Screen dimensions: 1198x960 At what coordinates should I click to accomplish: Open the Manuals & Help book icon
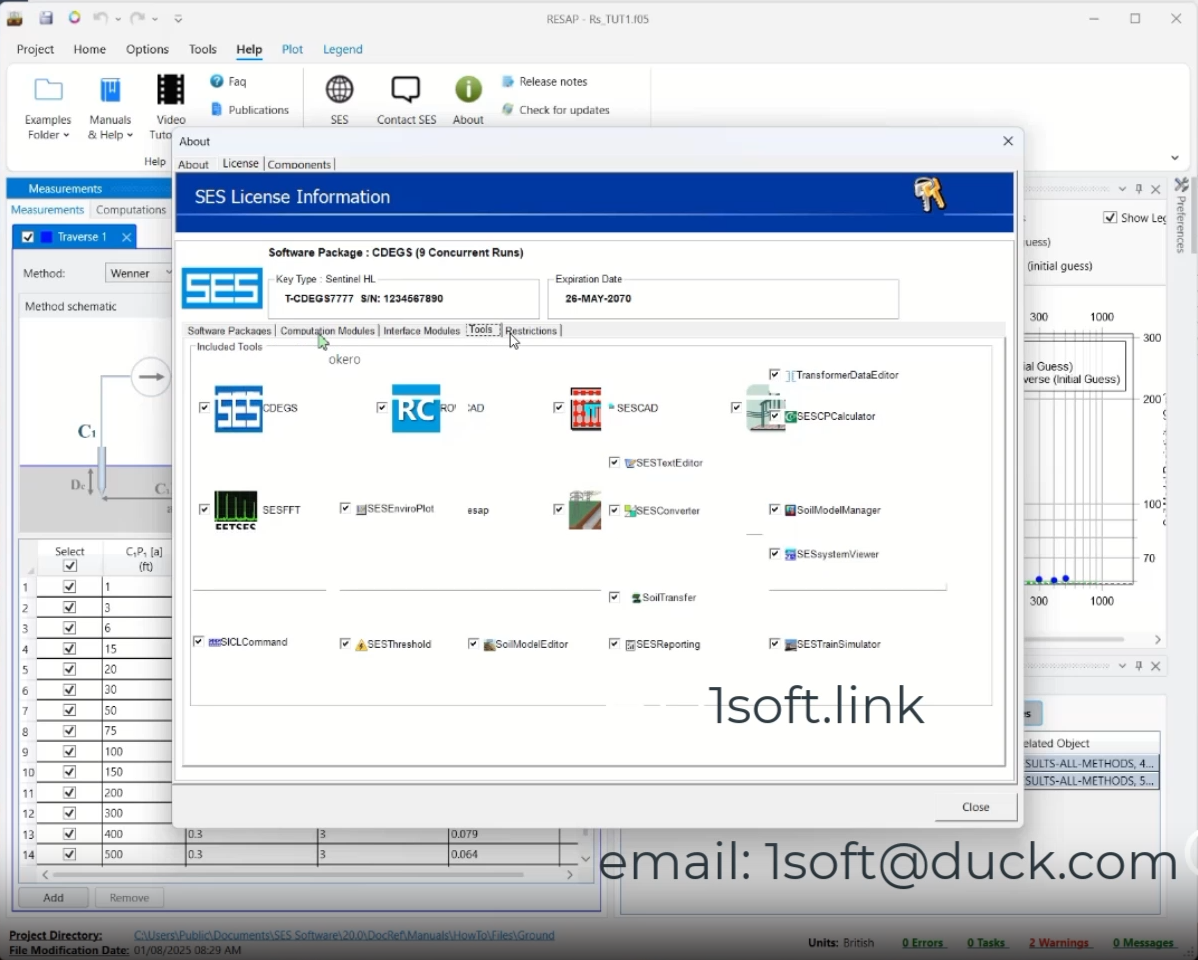(110, 90)
